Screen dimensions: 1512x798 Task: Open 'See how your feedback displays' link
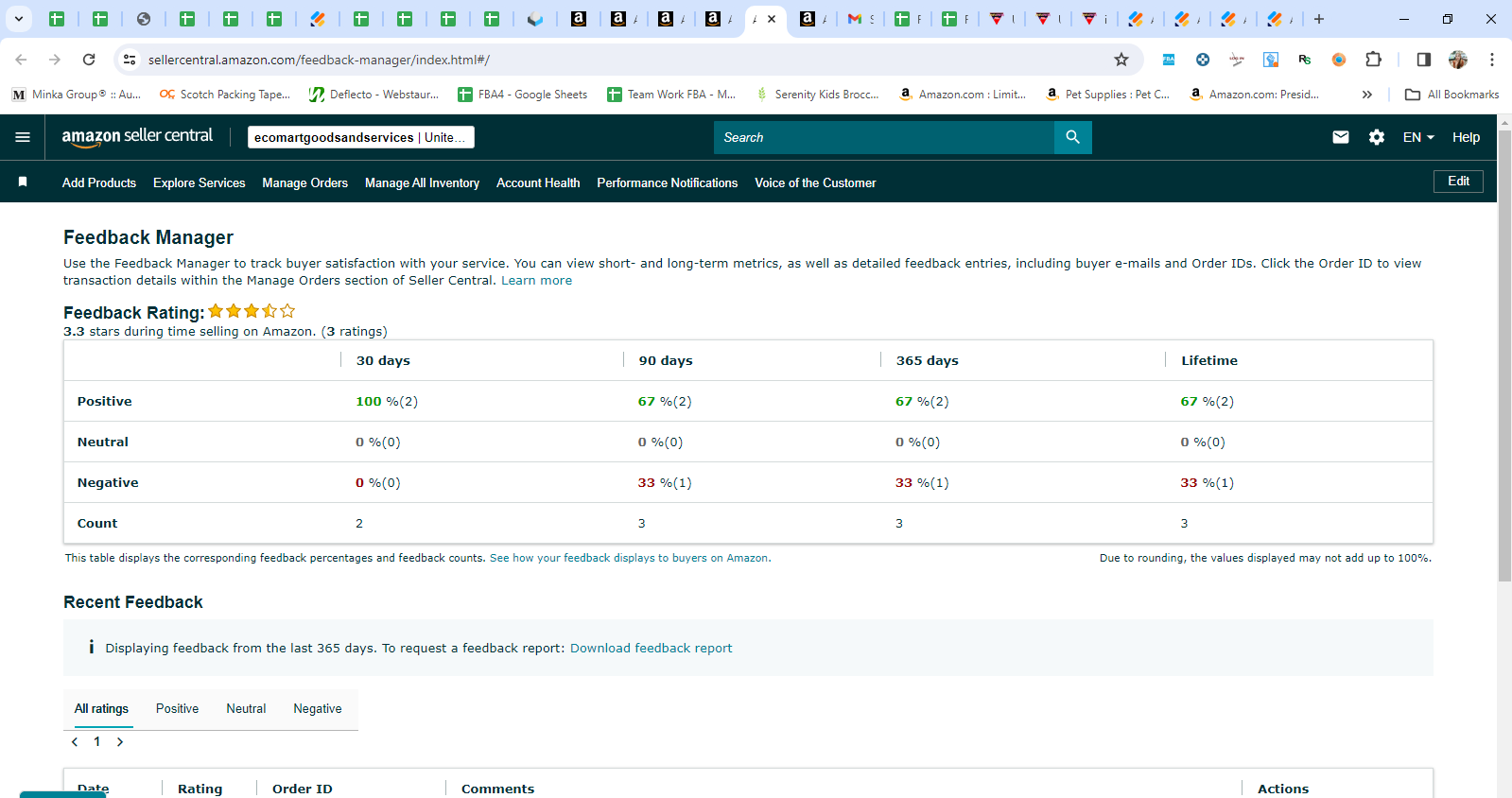pos(629,558)
